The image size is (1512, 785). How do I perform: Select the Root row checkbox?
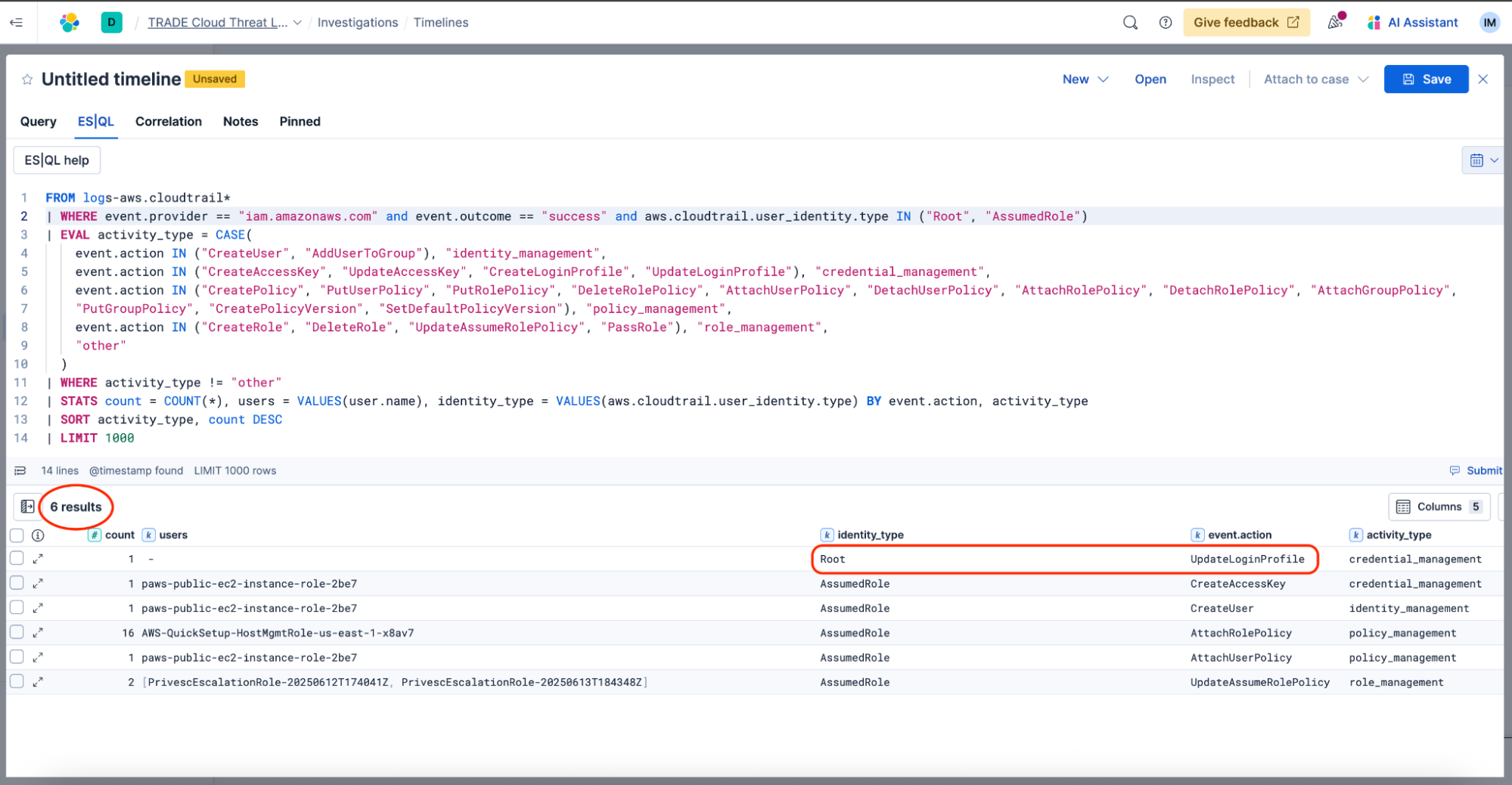pyautogui.click(x=17, y=559)
